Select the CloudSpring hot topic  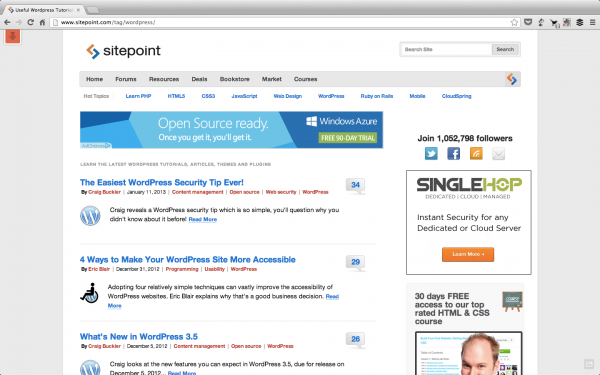[457, 96]
